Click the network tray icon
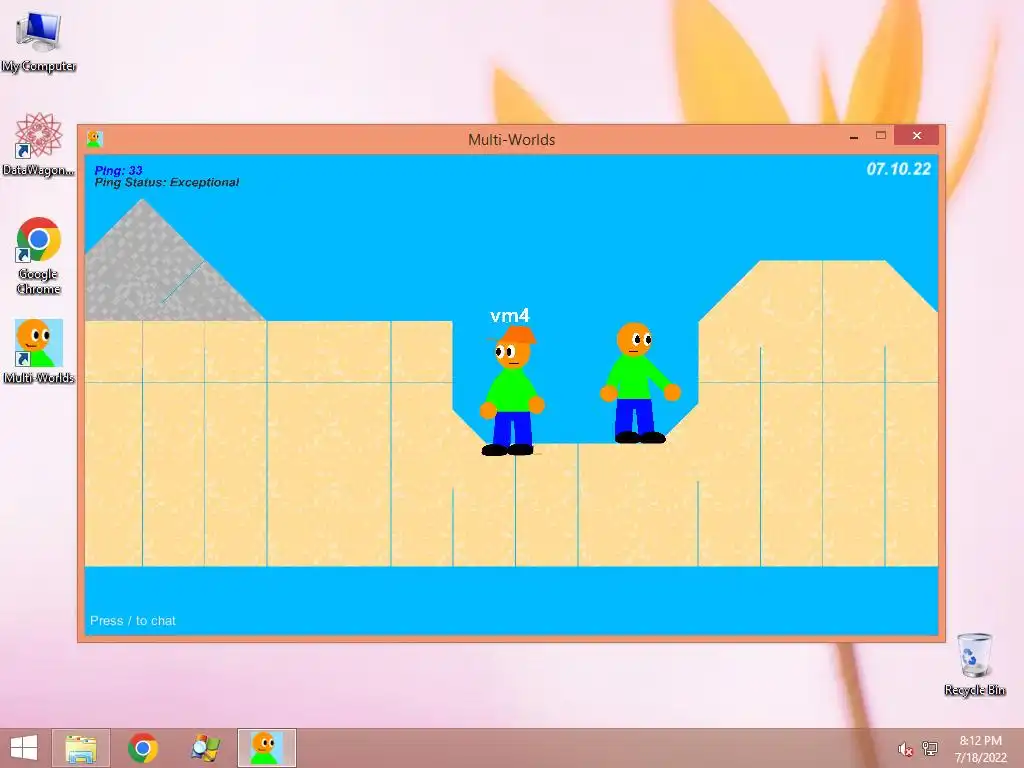 tap(929, 748)
